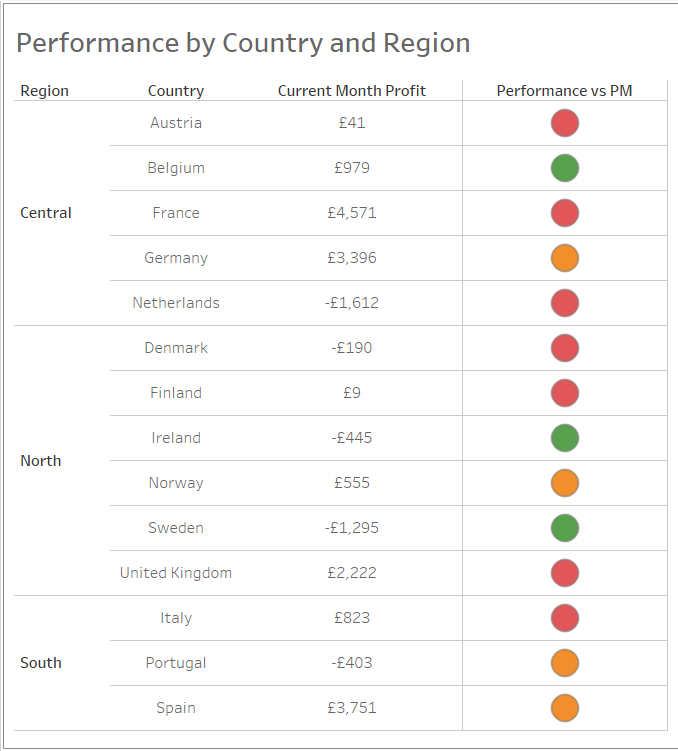Select the North region label
Viewport: 678px width, 751px height.
coord(41,461)
